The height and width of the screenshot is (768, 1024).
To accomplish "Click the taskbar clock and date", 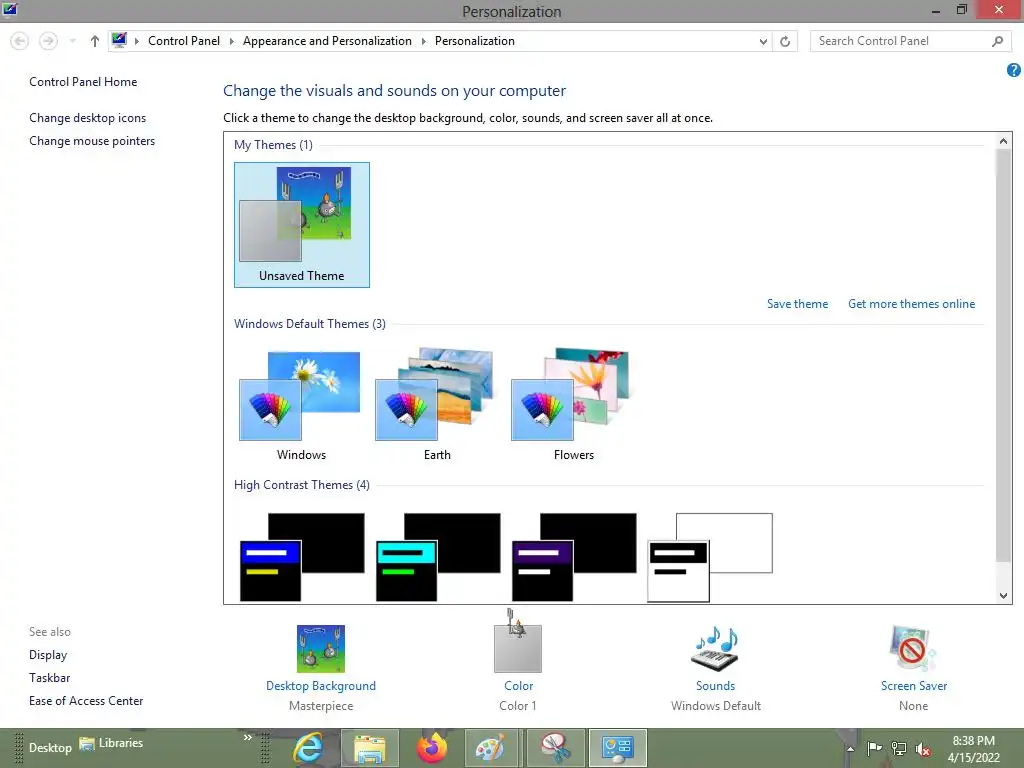I will pyautogui.click(x=973, y=749).
